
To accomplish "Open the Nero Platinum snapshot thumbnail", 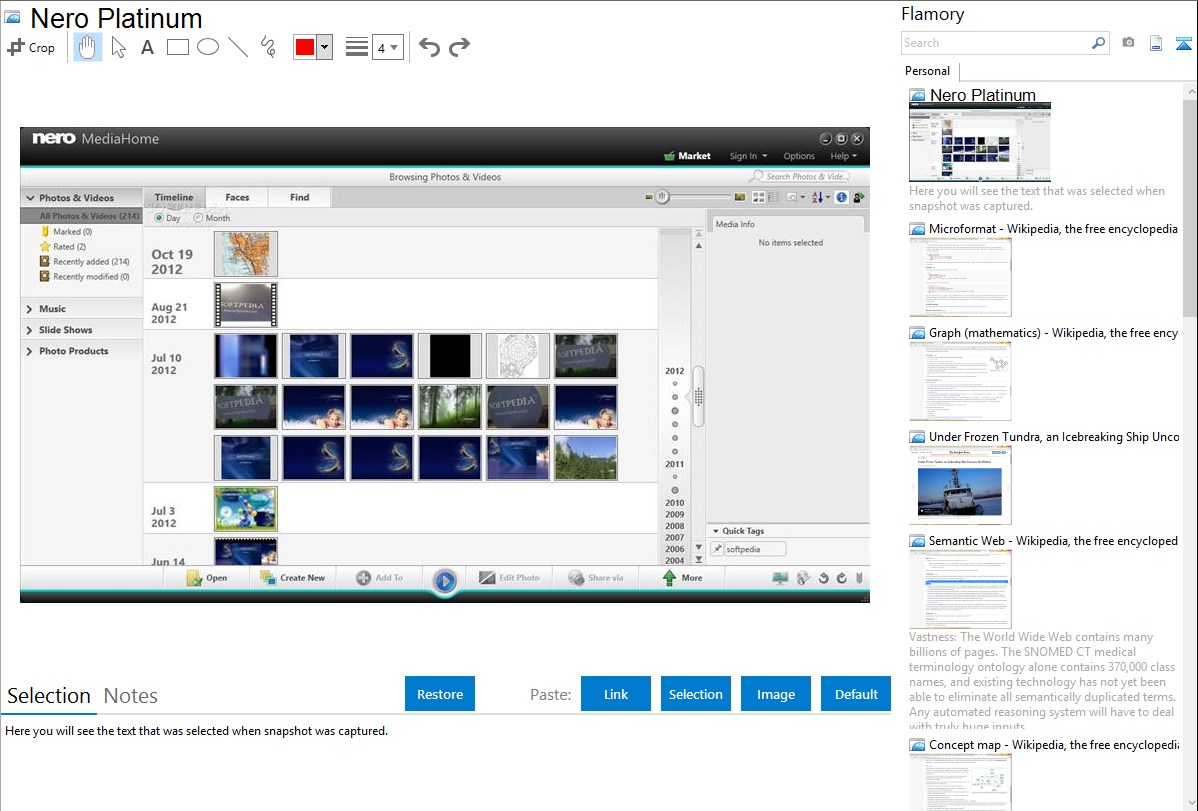I will [x=979, y=142].
